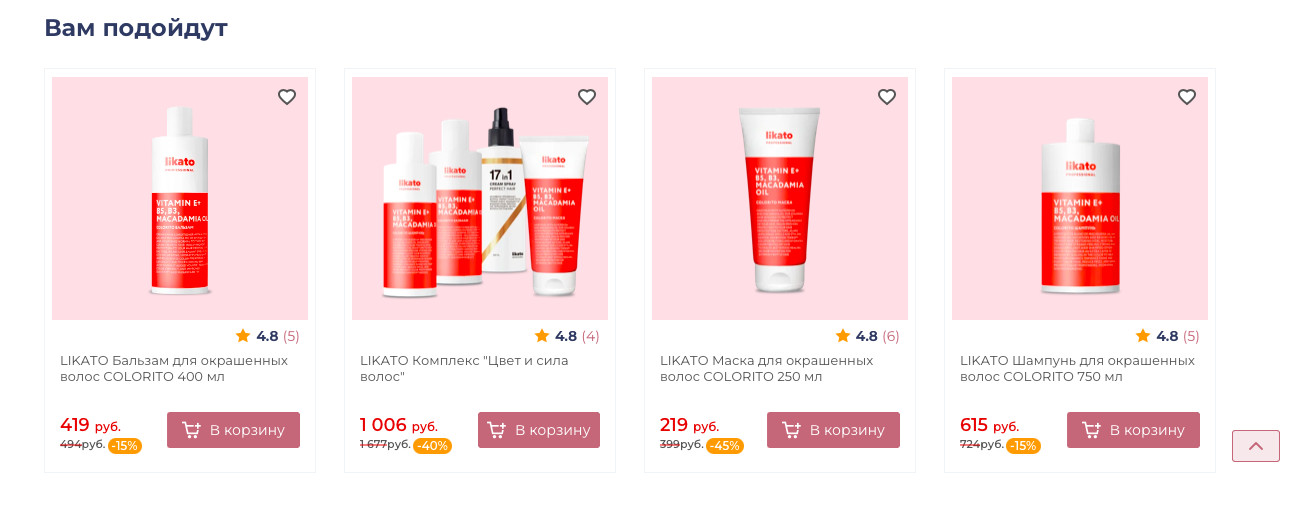The image size is (1302, 509).
Task: Click the Маска tube product image
Action: (x=780, y=199)
